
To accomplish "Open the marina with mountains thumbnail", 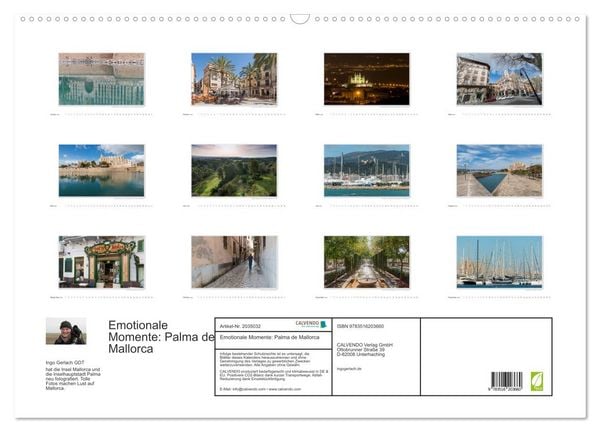I will (x=367, y=170).
